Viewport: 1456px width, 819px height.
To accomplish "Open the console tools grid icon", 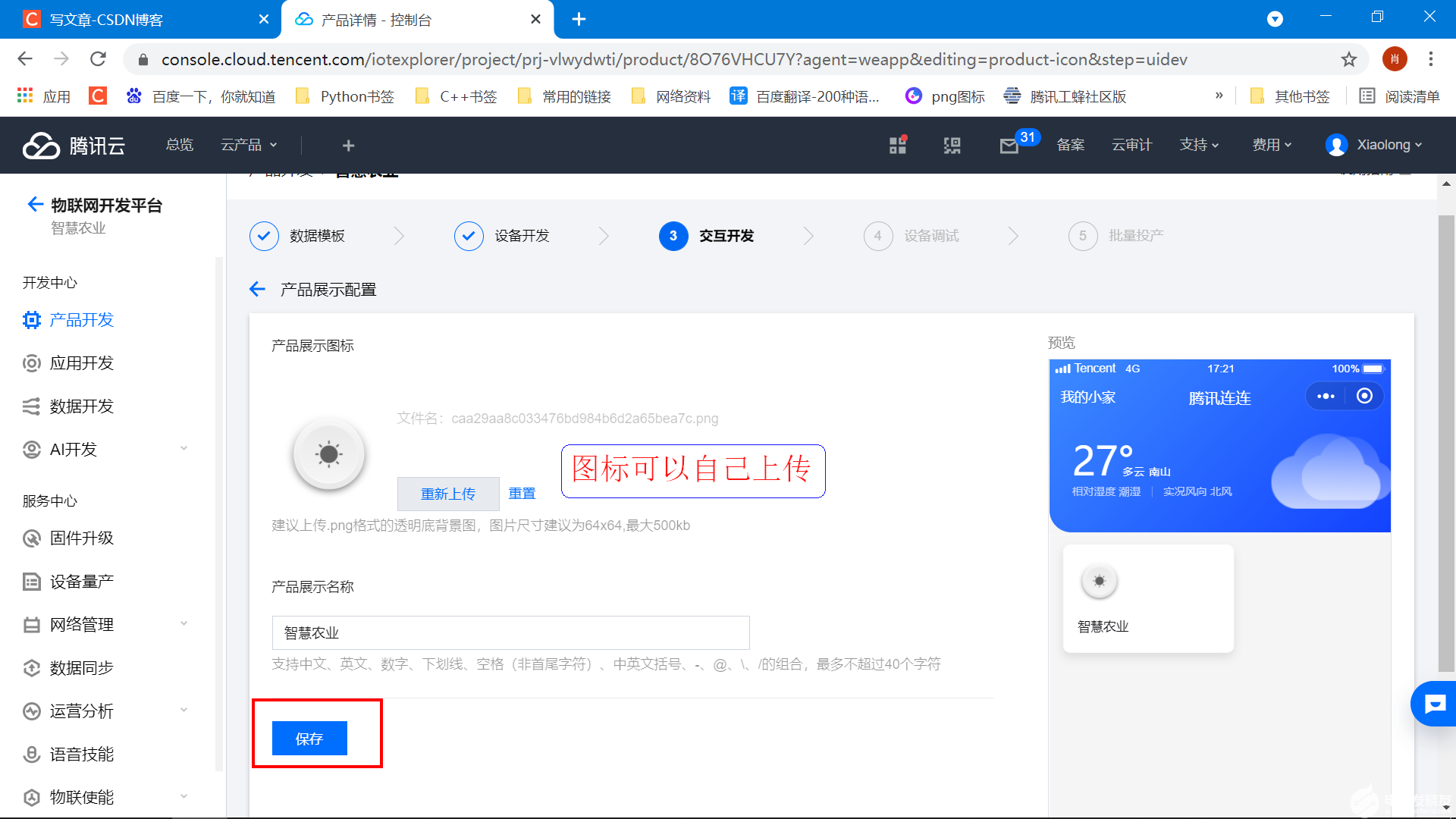I will (898, 145).
